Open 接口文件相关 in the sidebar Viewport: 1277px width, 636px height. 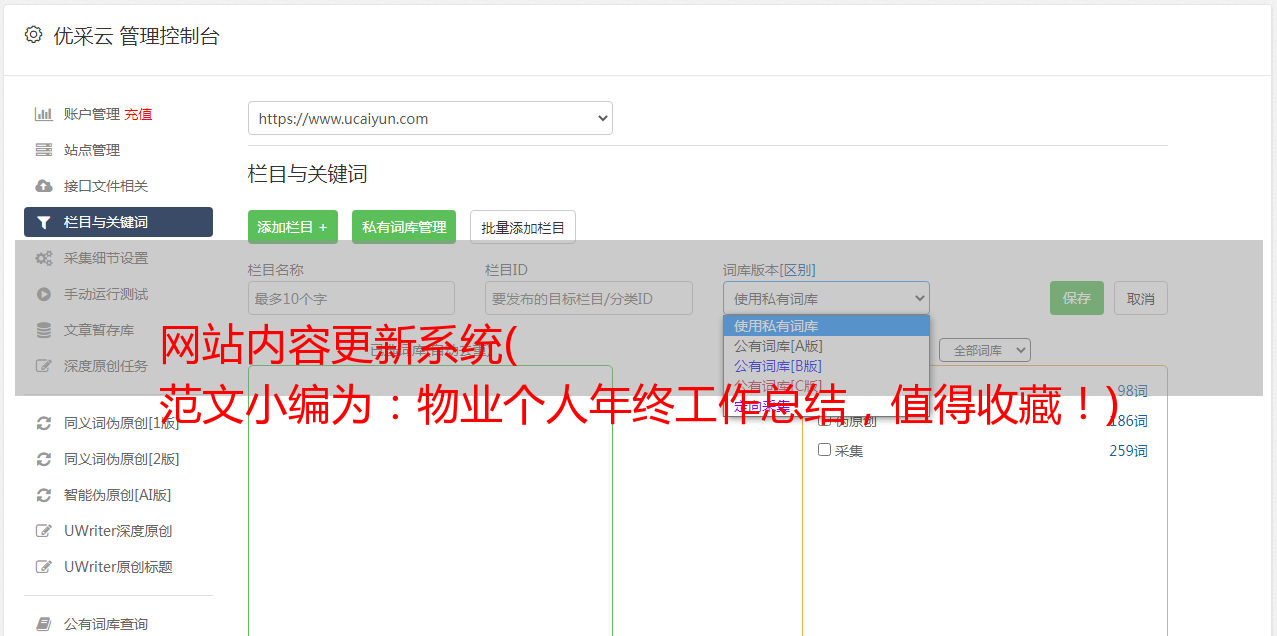(x=106, y=186)
